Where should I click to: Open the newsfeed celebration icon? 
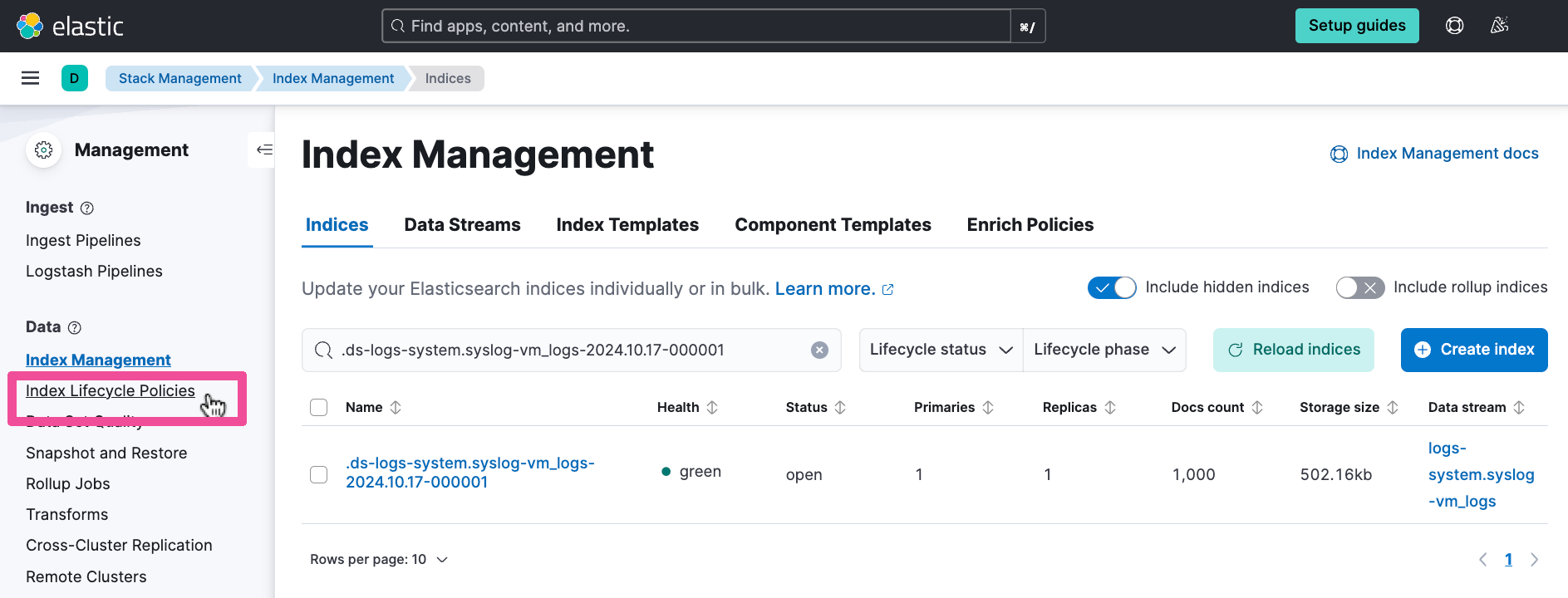coord(1499,26)
